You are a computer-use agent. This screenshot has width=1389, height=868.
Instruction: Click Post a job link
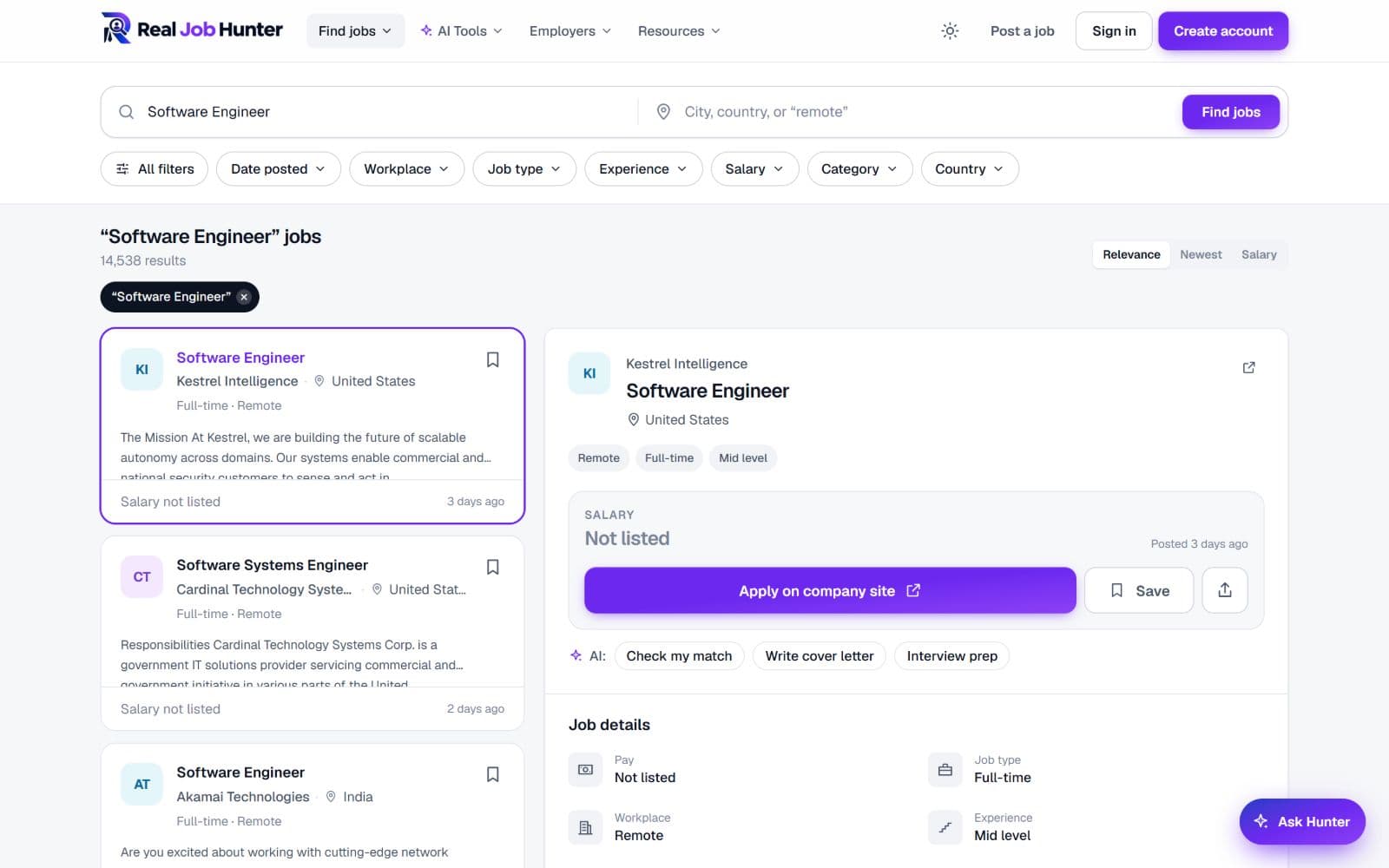coord(1022,31)
